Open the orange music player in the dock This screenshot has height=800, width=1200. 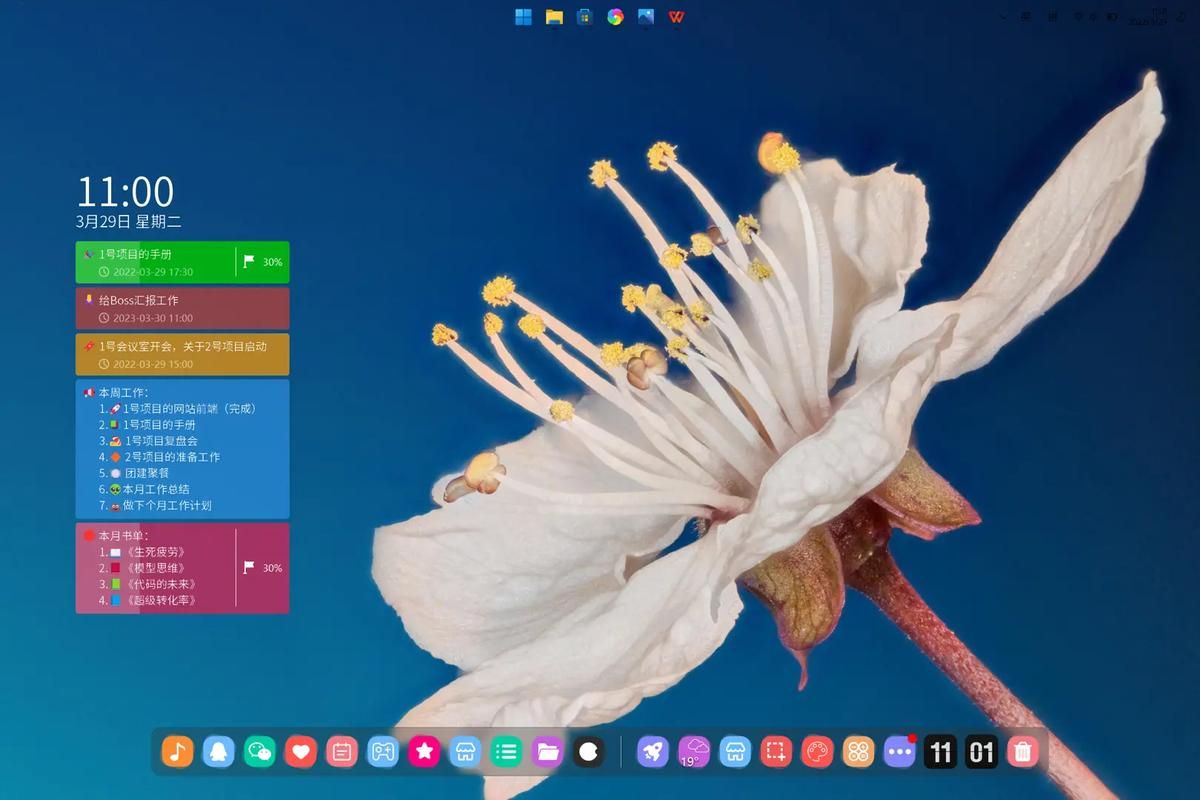pos(178,751)
